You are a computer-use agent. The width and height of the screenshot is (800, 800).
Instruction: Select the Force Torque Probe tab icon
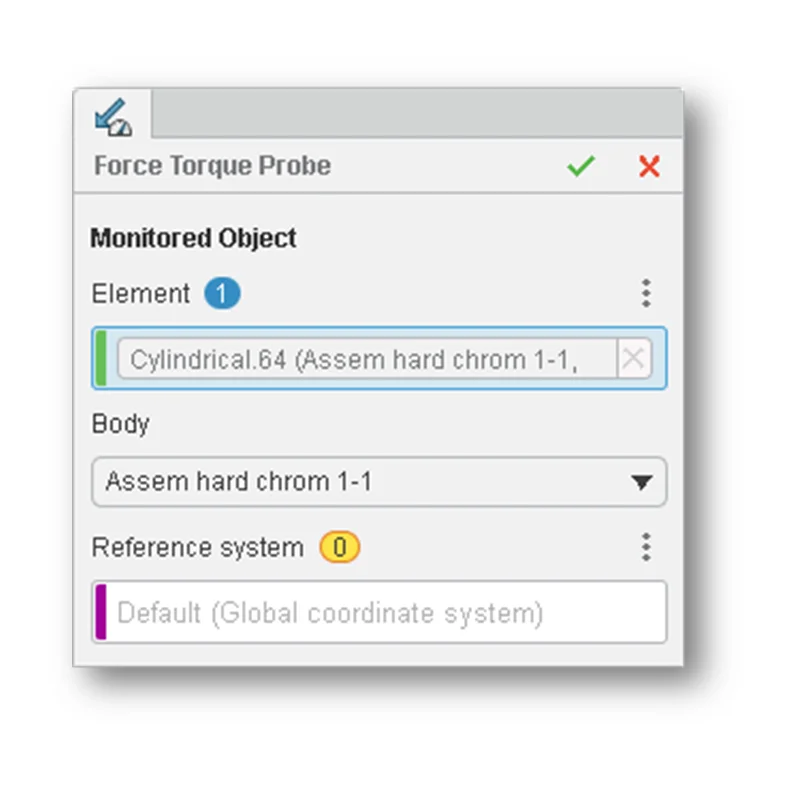pyautogui.click(x=112, y=117)
